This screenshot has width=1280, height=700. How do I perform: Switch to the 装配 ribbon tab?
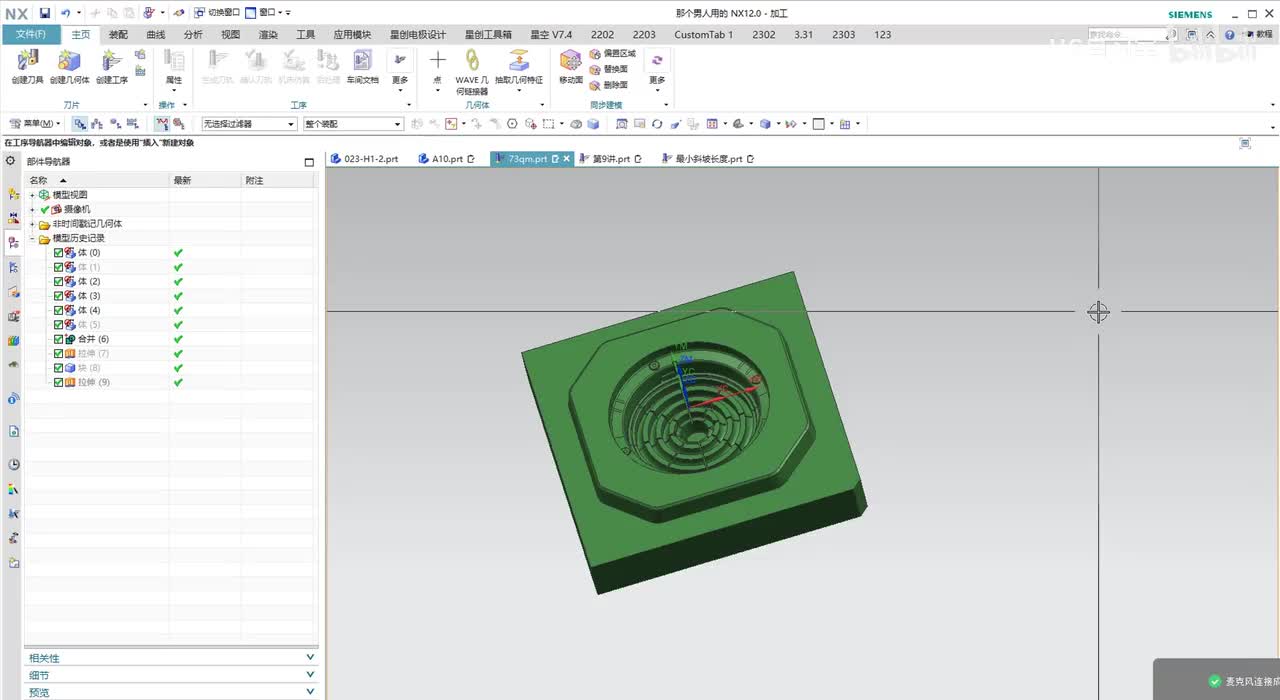pyautogui.click(x=118, y=34)
